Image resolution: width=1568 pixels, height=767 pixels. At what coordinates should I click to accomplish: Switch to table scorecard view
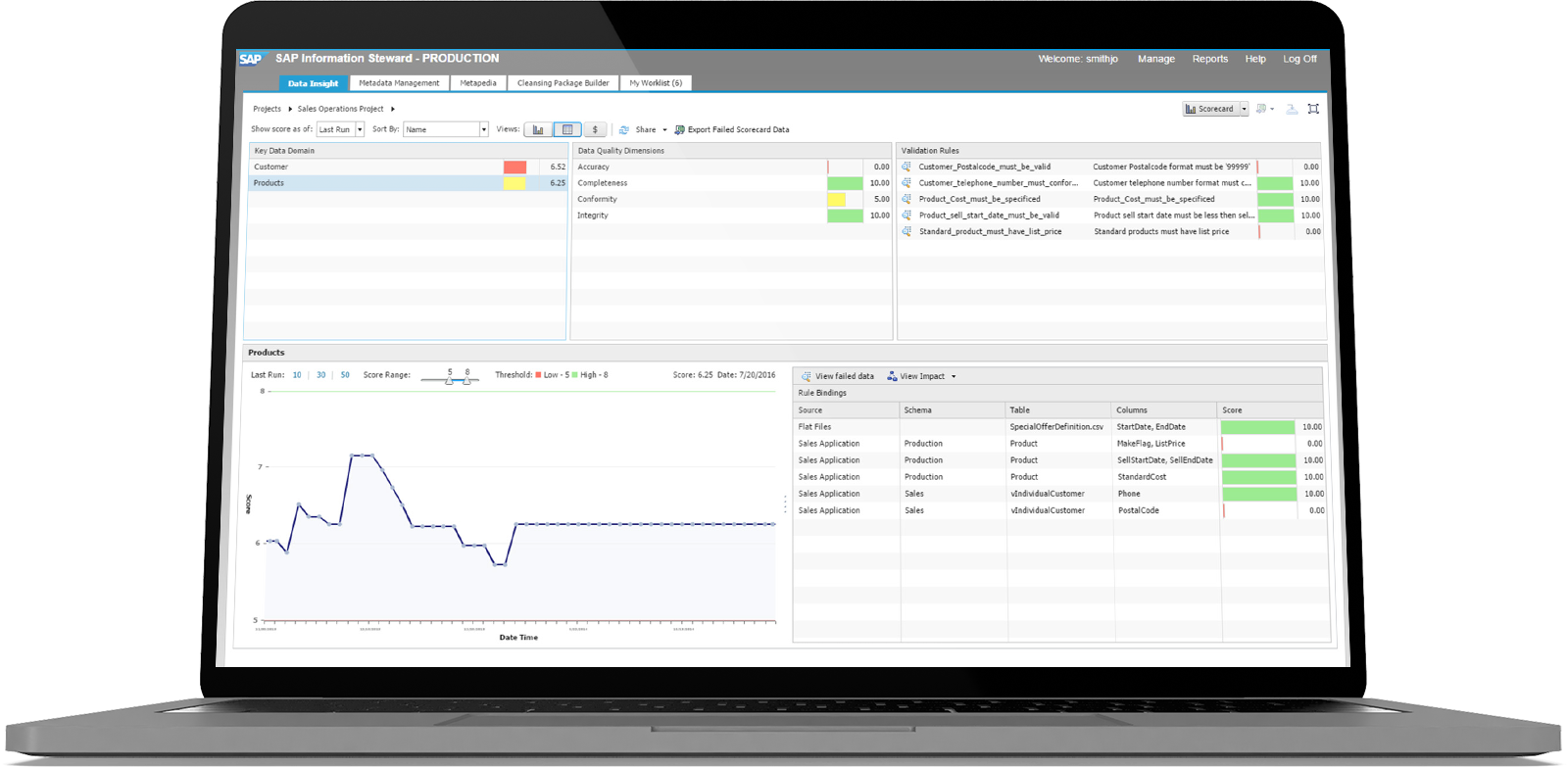pos(567,129)
